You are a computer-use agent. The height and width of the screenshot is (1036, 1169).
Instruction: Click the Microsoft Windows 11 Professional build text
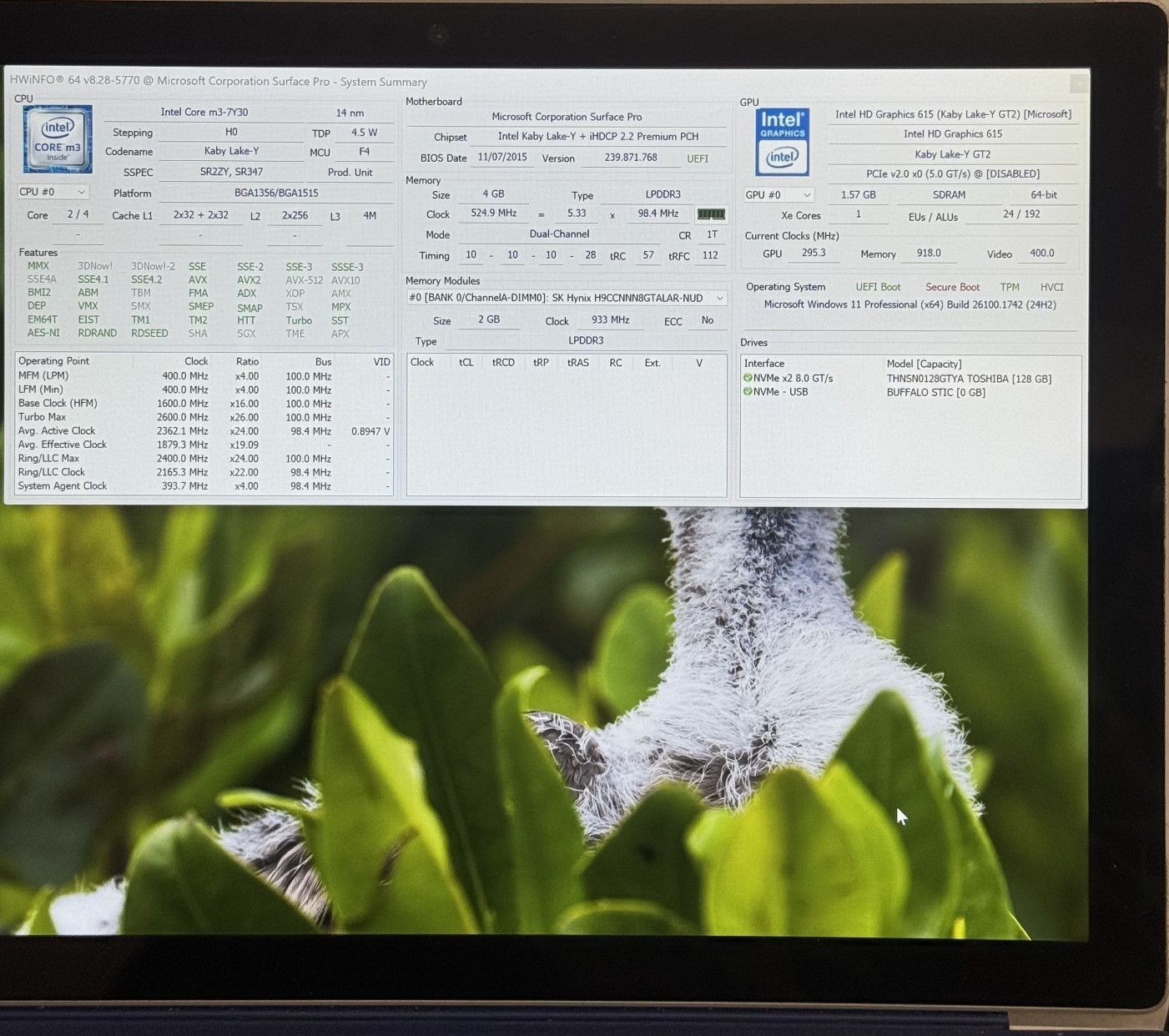tap(910, 305)
